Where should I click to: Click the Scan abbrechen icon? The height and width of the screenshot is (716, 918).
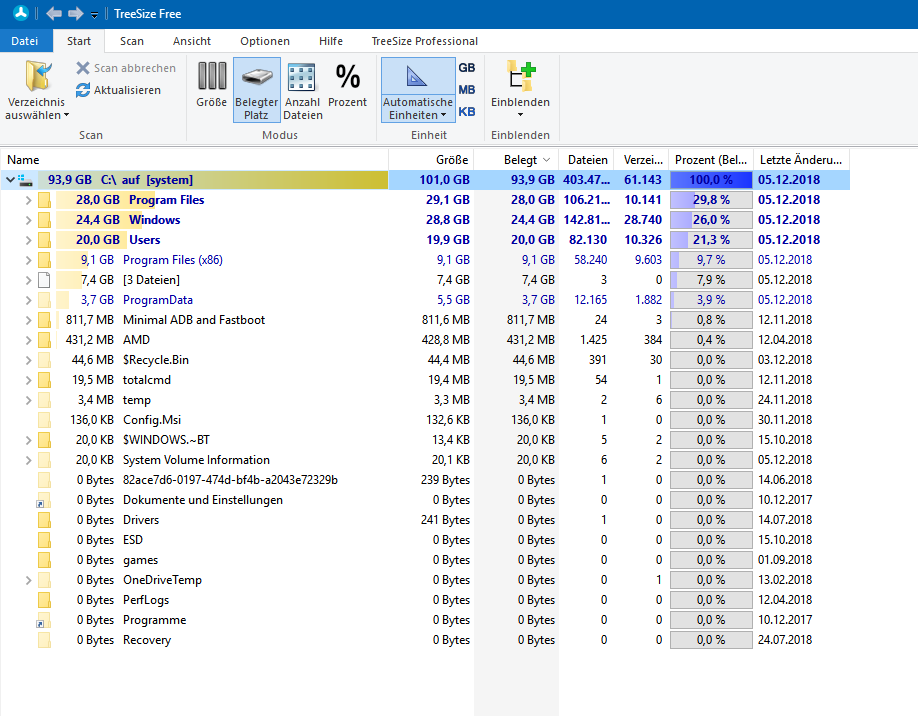(x=84, y=68)
